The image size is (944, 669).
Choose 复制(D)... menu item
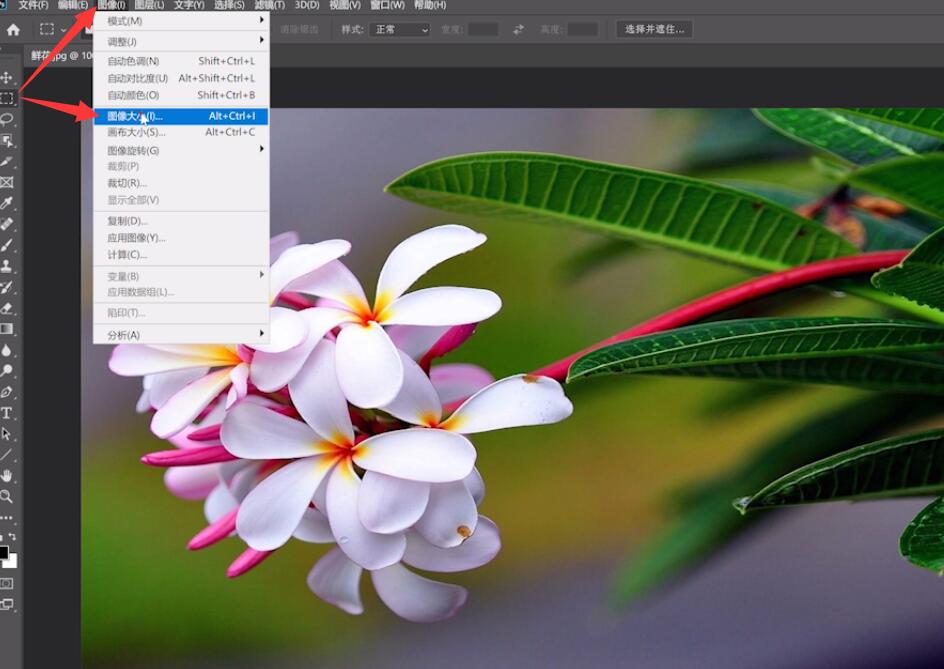pos(181,221)
